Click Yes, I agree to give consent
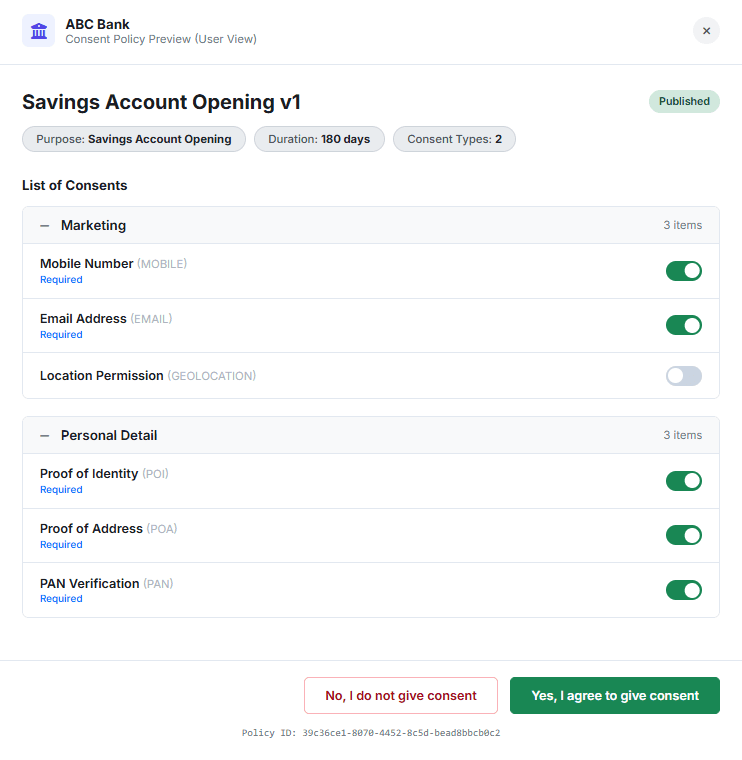Screen dimensions: 742x760 tap(615, 696)
